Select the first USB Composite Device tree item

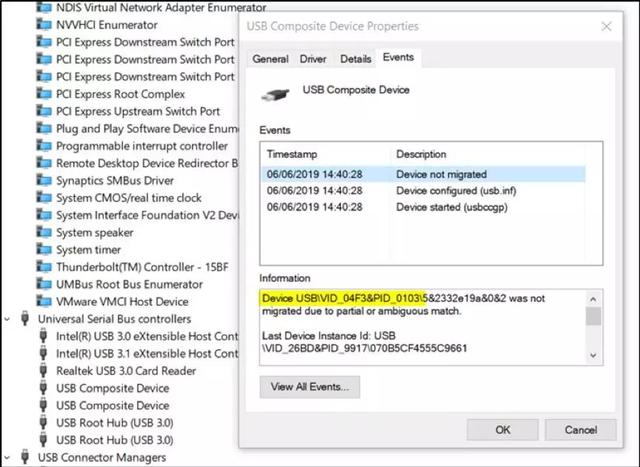pyautogui.click(x=113, y=388)
